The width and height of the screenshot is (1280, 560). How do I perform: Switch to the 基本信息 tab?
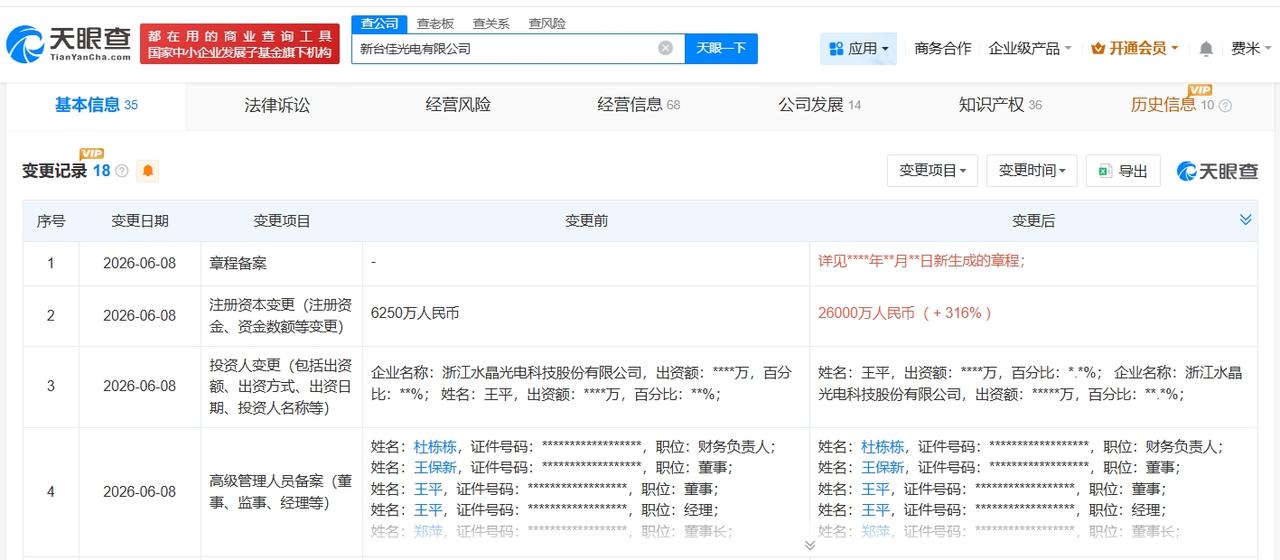pos(96,105)
